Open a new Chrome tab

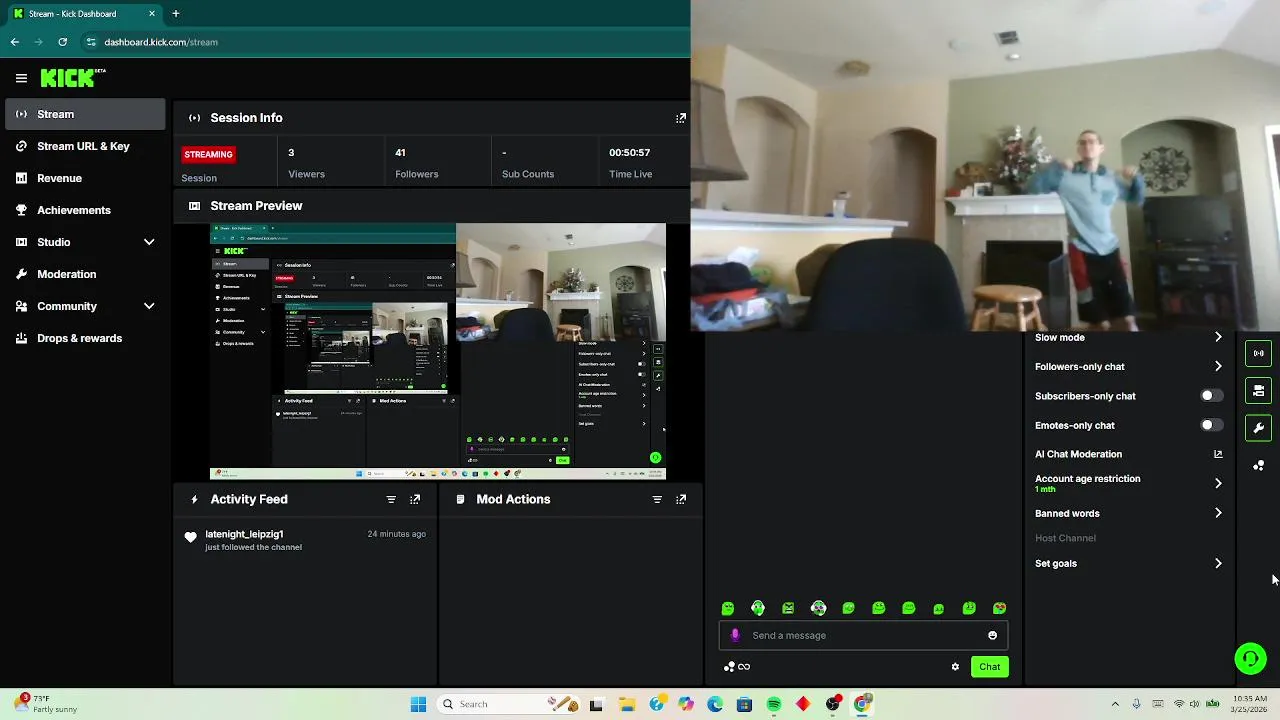pyautogui.click(x=175, y=14)
